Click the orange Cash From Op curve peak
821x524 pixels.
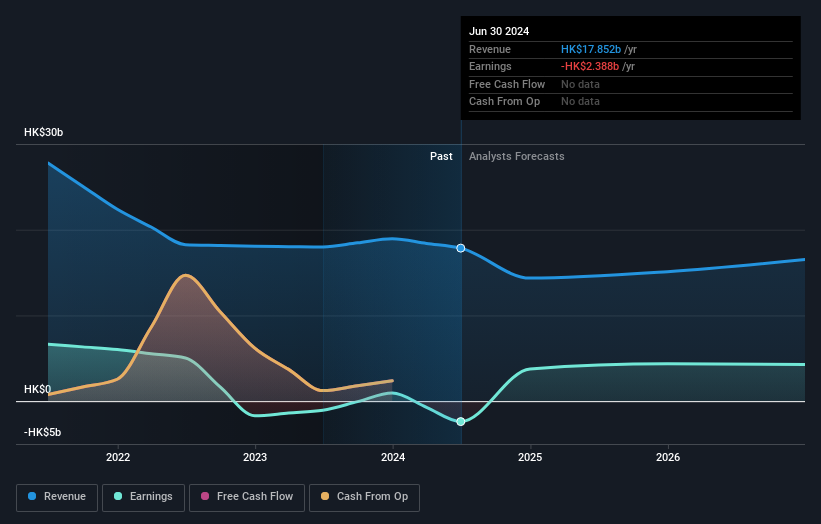click(x=185, y=275)
